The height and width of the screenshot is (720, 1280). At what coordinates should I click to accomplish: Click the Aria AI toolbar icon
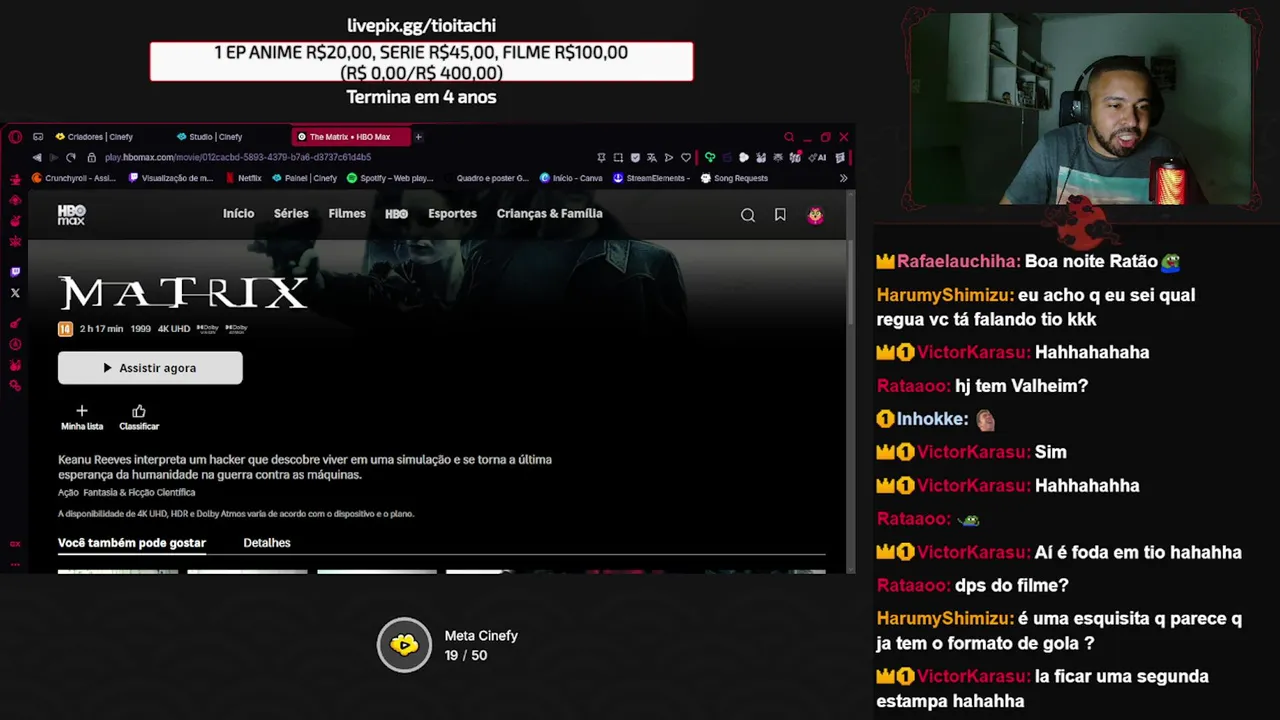point(817,157)
